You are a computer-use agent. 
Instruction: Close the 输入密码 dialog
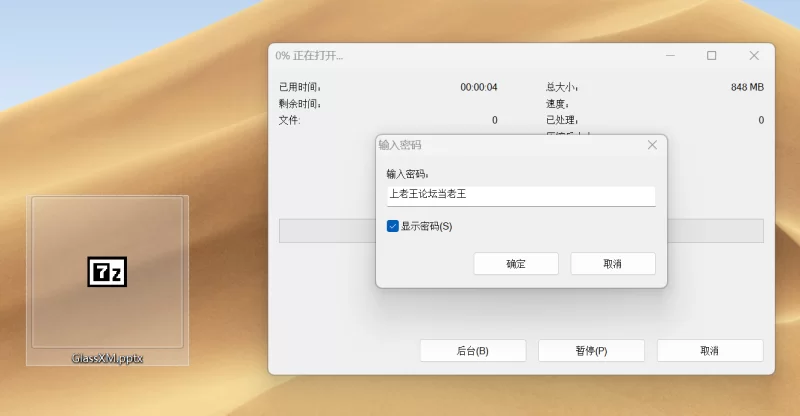(x=652, y=145)
